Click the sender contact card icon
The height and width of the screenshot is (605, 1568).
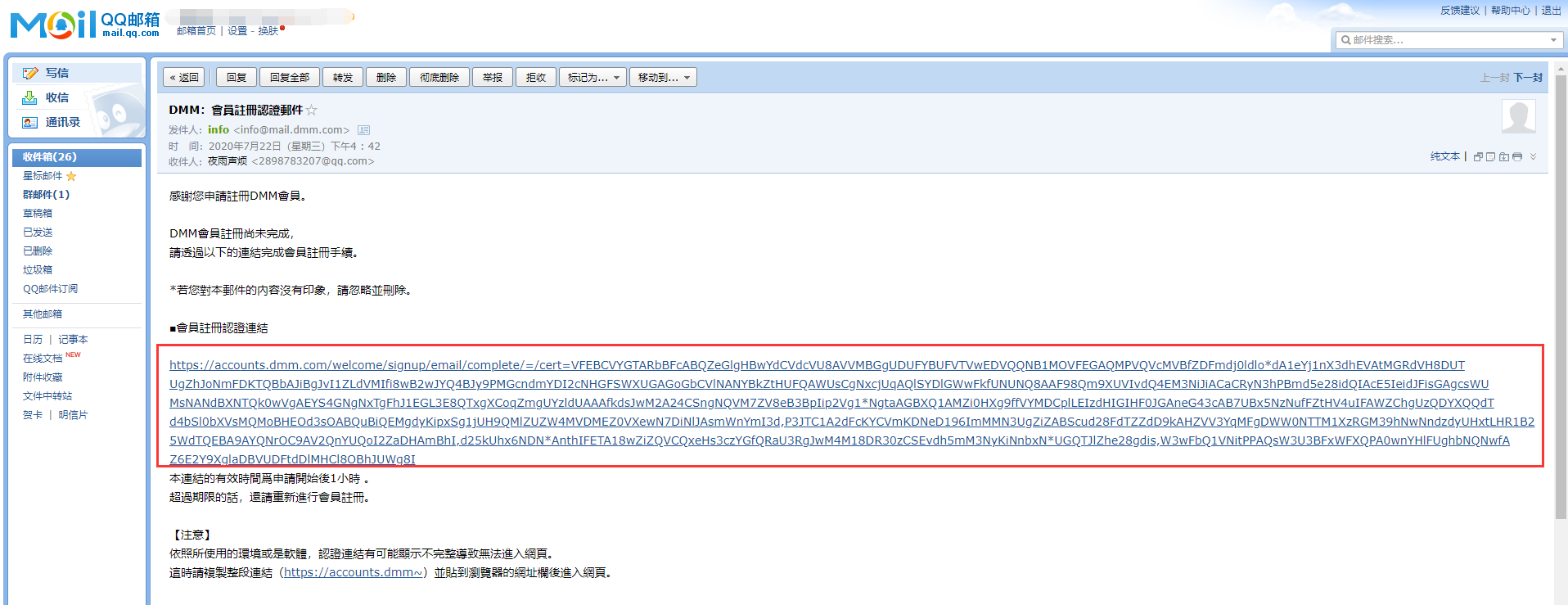(364, 130)
